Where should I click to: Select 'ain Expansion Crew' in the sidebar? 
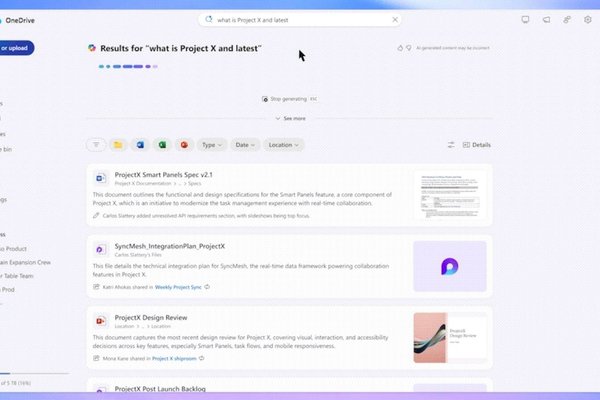point(25,262)
